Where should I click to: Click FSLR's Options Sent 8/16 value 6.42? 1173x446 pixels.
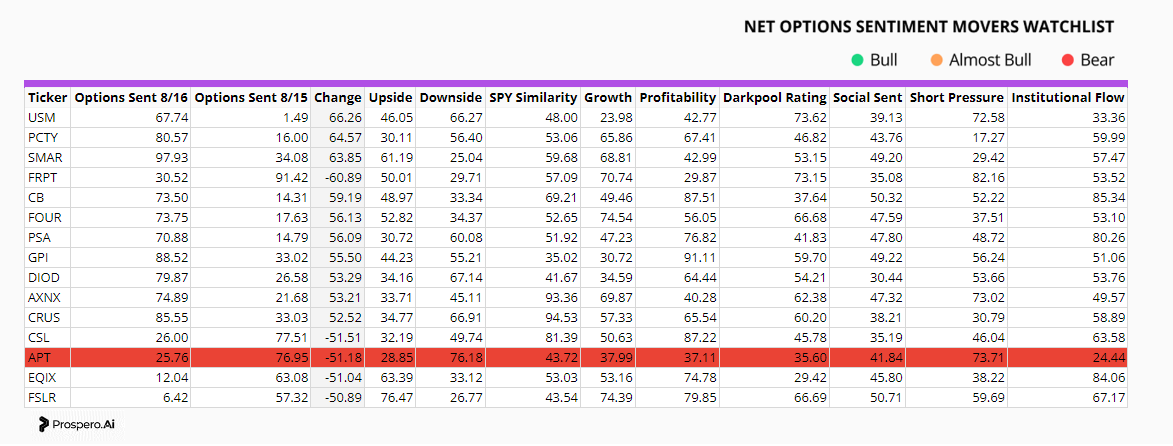175,397
